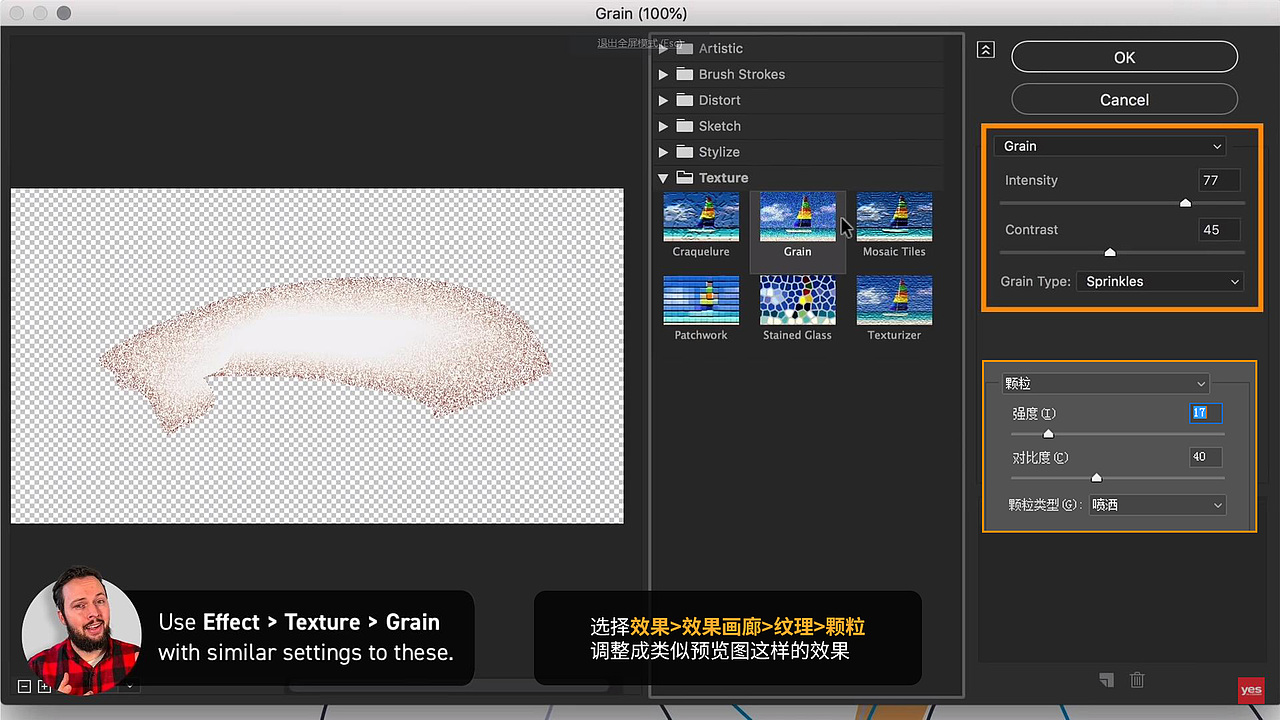Click the Sketch category label
This screenshot has height=720, width=1280.
(x=720, y=126)
